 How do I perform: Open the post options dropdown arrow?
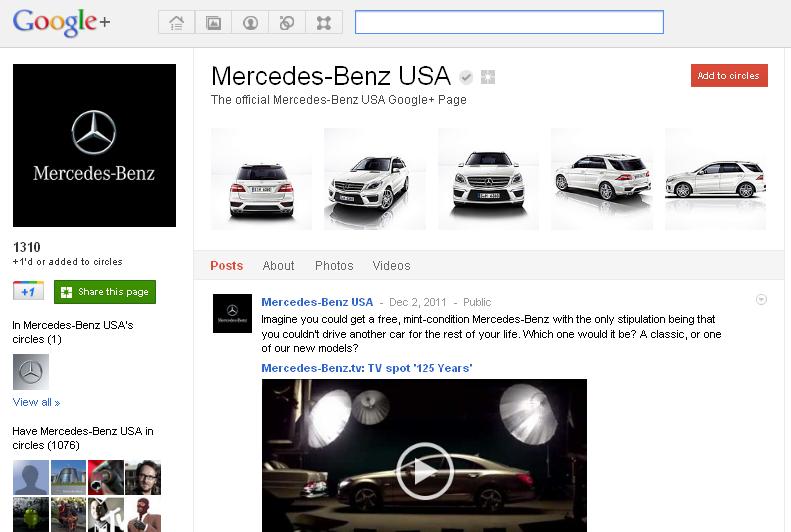click(x=761, y=300)
